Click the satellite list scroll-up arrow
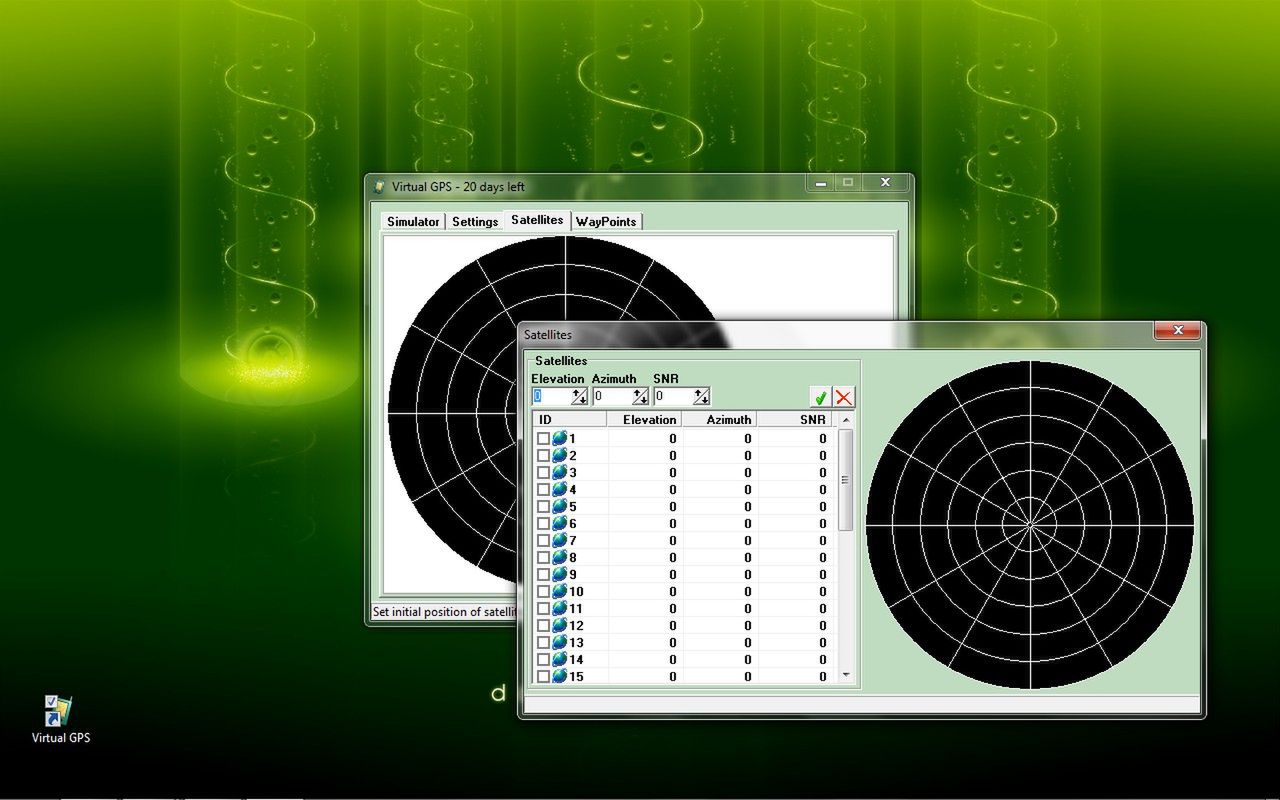 845,419
